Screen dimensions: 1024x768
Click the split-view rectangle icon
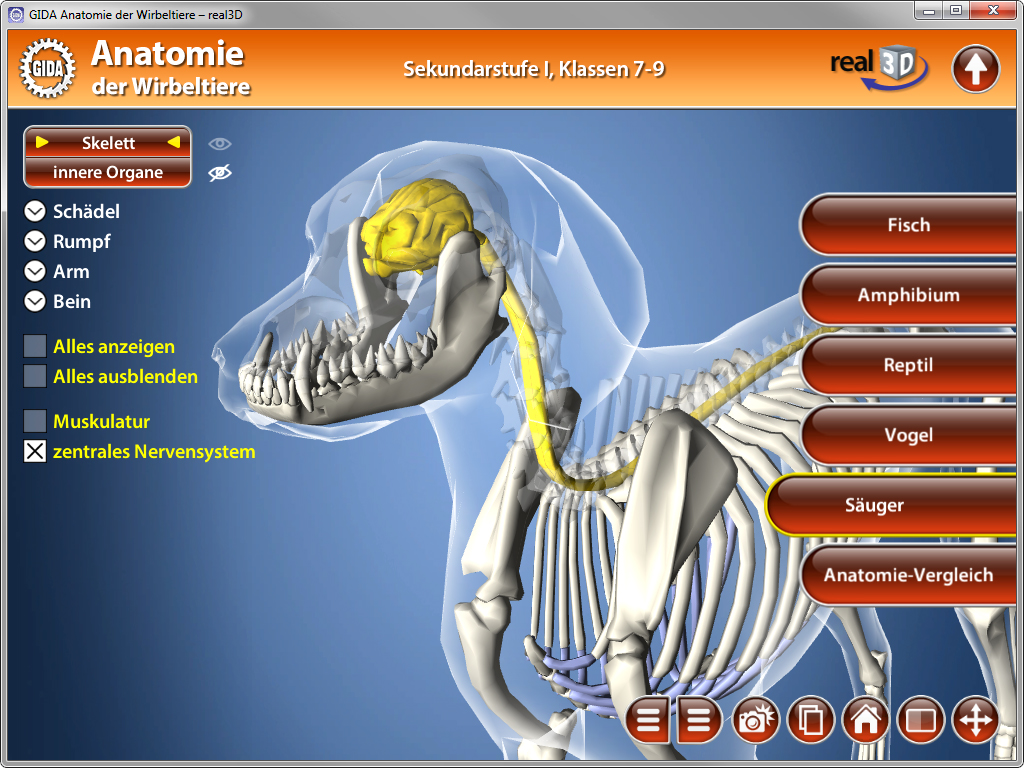click(x=920, y=720)
